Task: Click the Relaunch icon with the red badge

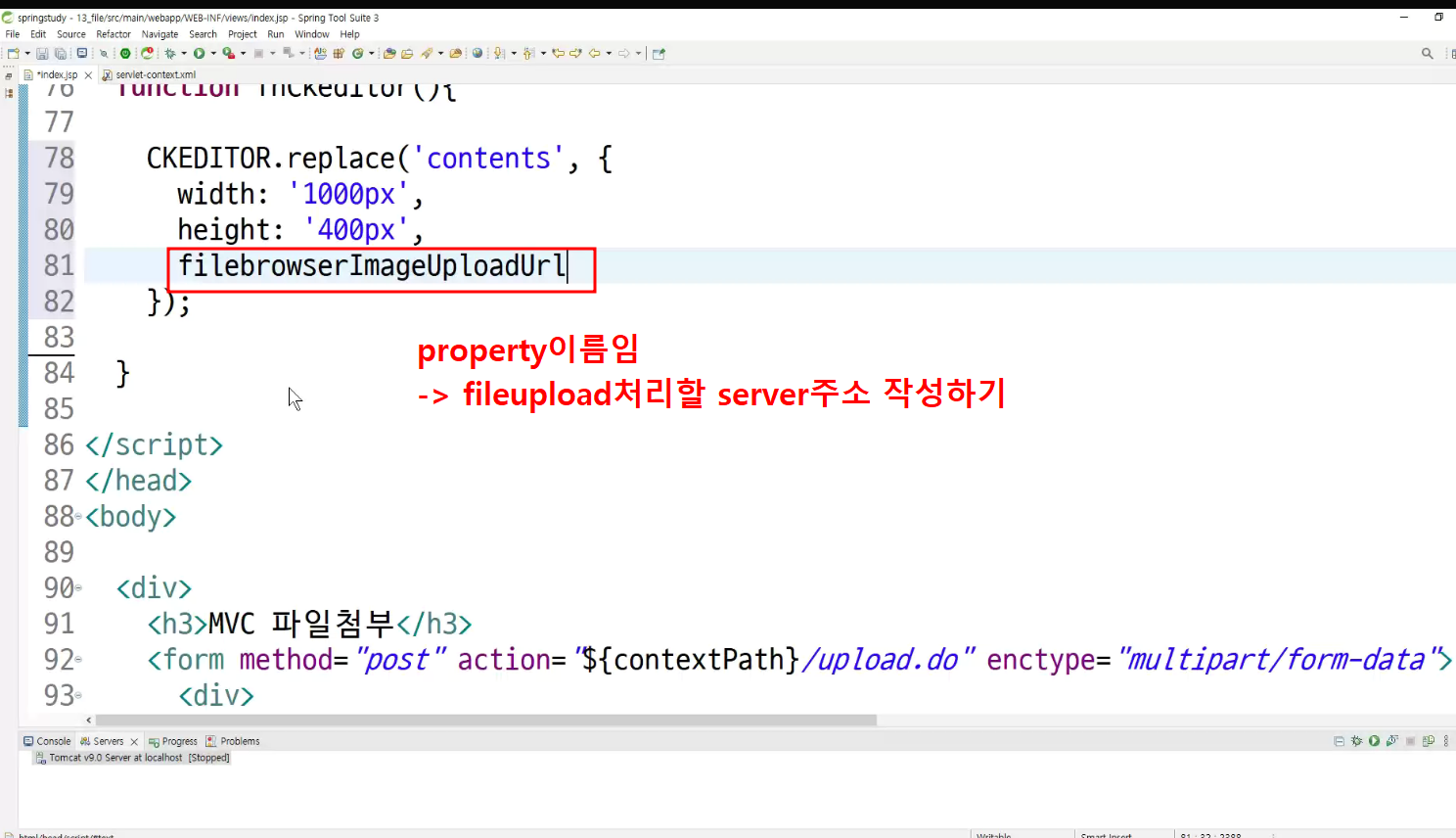Action: pos(147,54)
